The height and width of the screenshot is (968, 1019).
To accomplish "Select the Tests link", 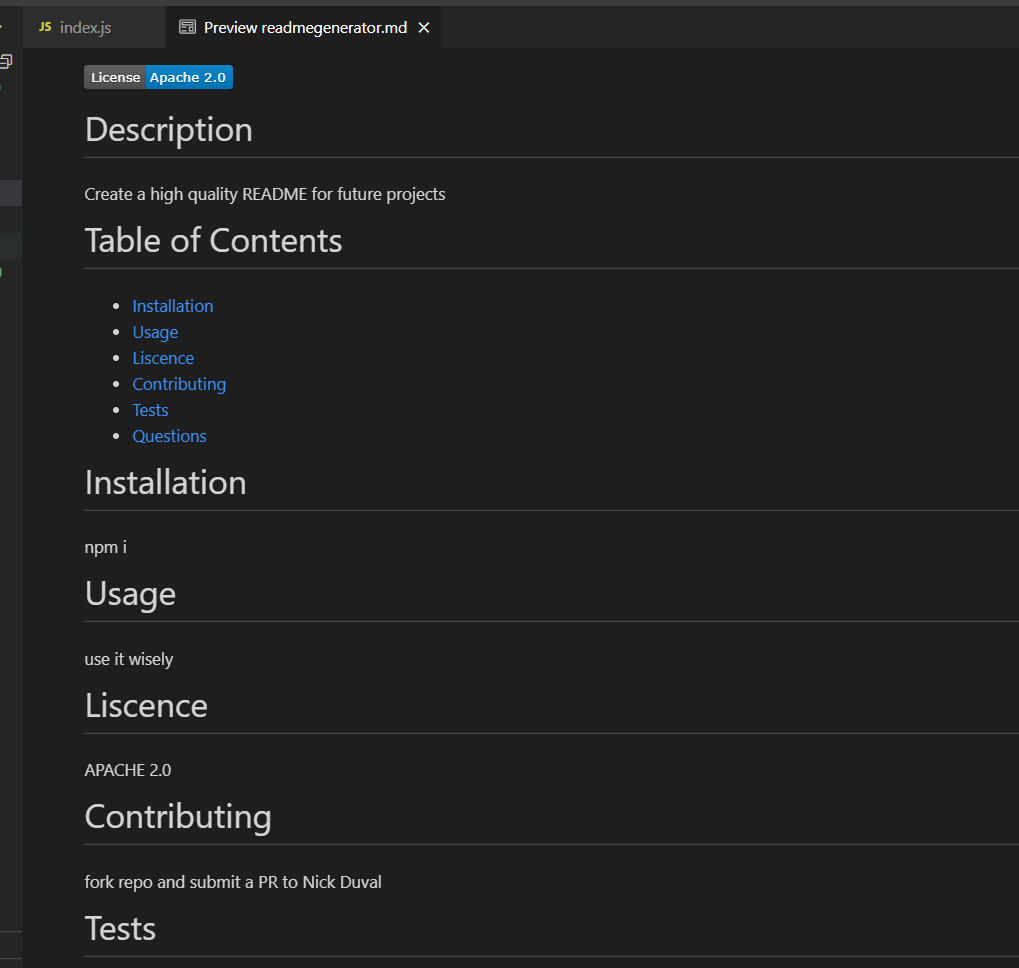I will 150,409.
